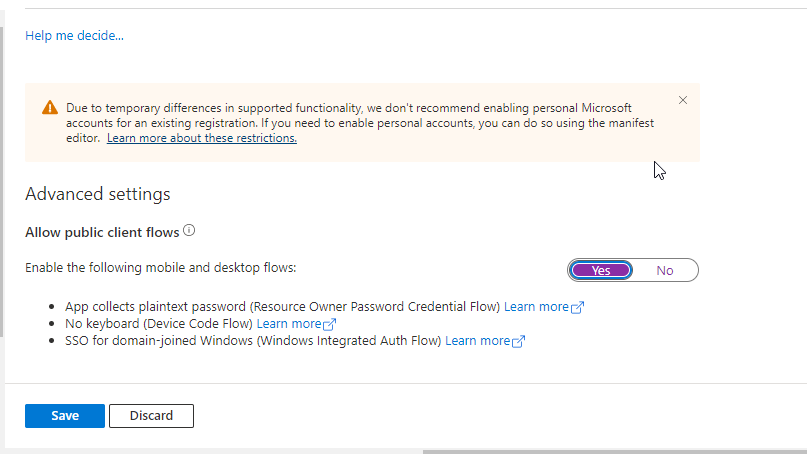The width and height of the screenshot is (807, 454).
Task: Open Learn more for Windows Integrated Auth Flow
Action: [x=477, y=341]
